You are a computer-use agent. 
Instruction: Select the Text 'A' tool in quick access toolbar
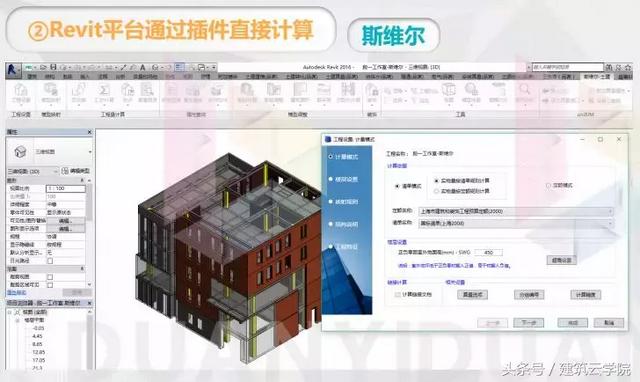pyautogui.click(x=143, y=67)
